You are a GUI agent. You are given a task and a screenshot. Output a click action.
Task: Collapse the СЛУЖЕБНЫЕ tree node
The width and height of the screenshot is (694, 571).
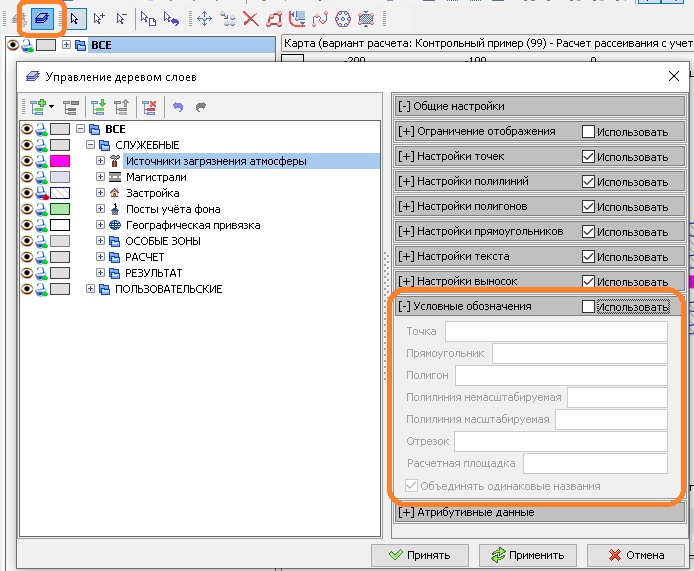(x=91, y=145)
